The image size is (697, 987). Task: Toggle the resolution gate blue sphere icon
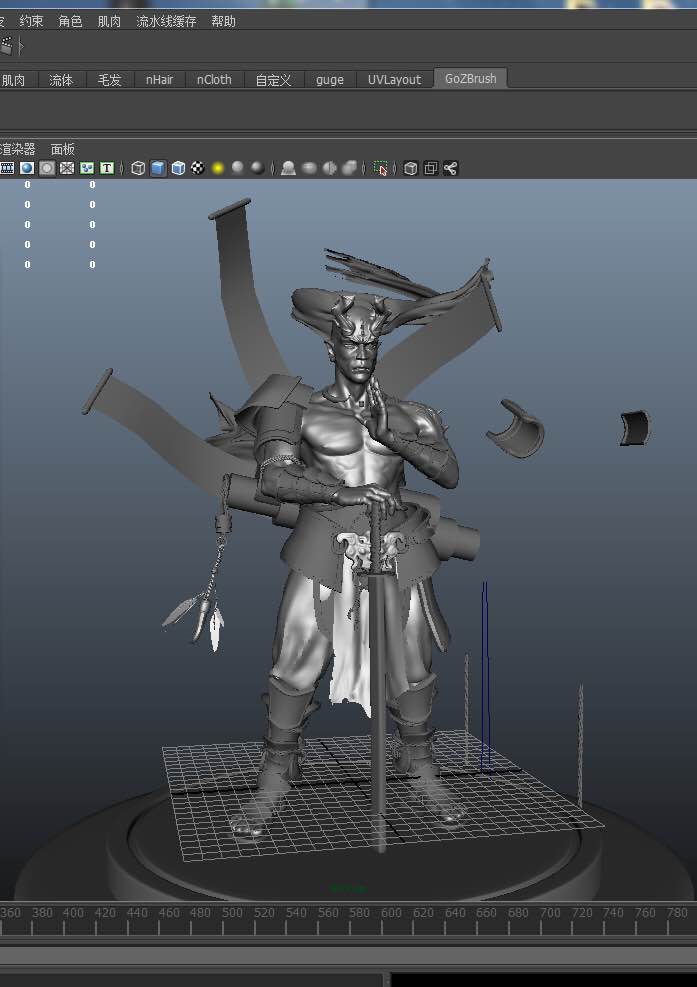(26, 168)
